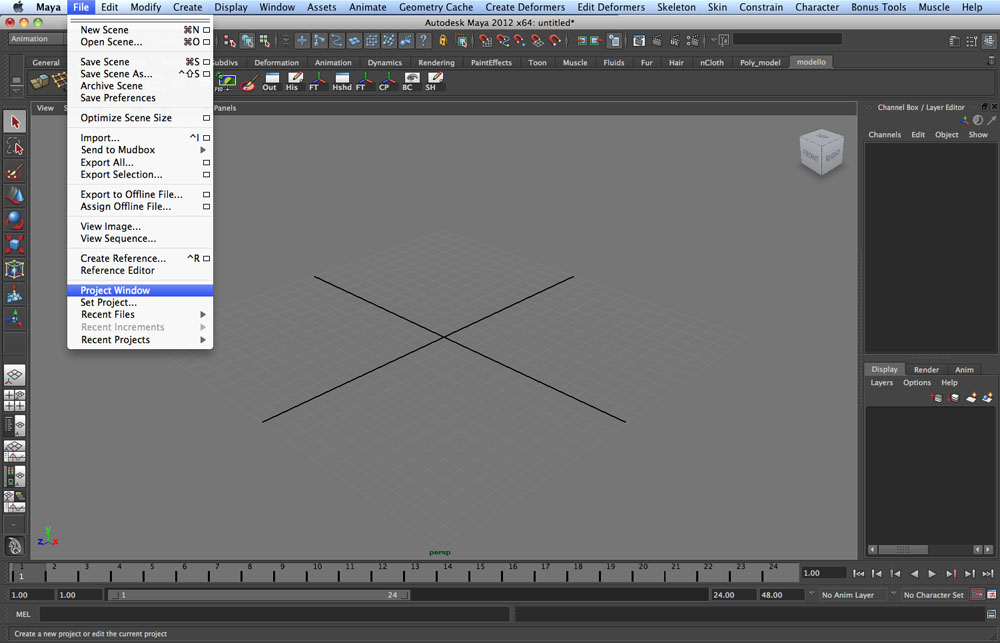1000x643 pixels.
Task: Switch to the Anim layer tab
Action: [x=964, y=369]
